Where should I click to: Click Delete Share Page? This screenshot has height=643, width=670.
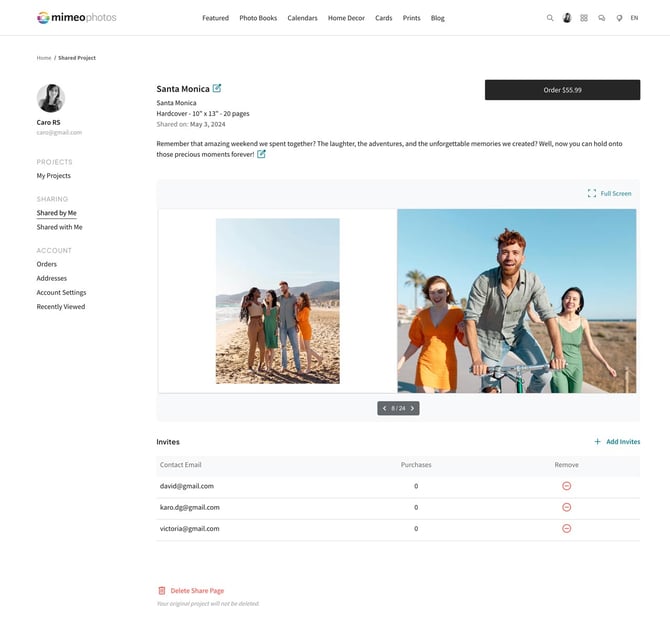coord(196,591)
